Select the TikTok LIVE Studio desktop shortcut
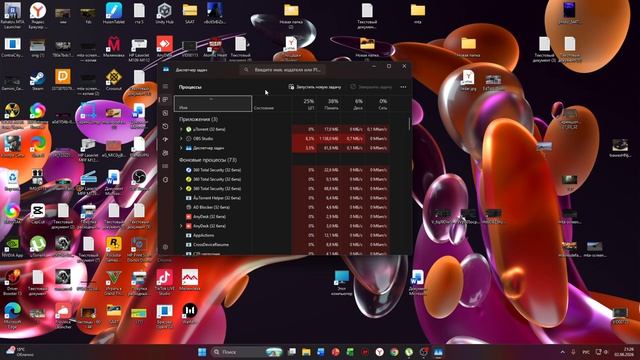 click(164, 282)
